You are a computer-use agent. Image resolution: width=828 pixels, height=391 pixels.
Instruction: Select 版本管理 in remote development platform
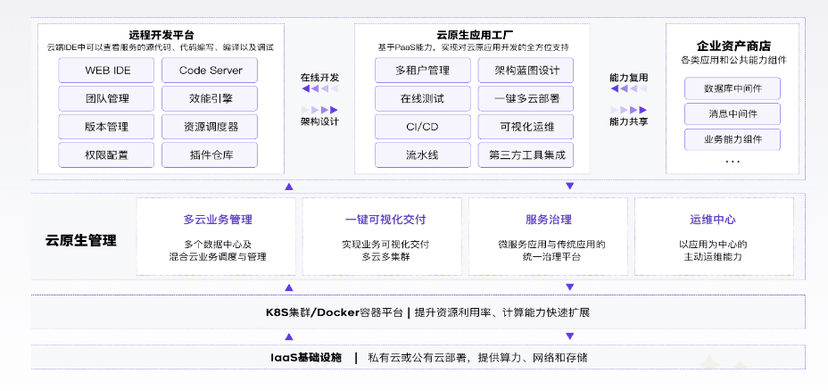(x=106, y=127)
